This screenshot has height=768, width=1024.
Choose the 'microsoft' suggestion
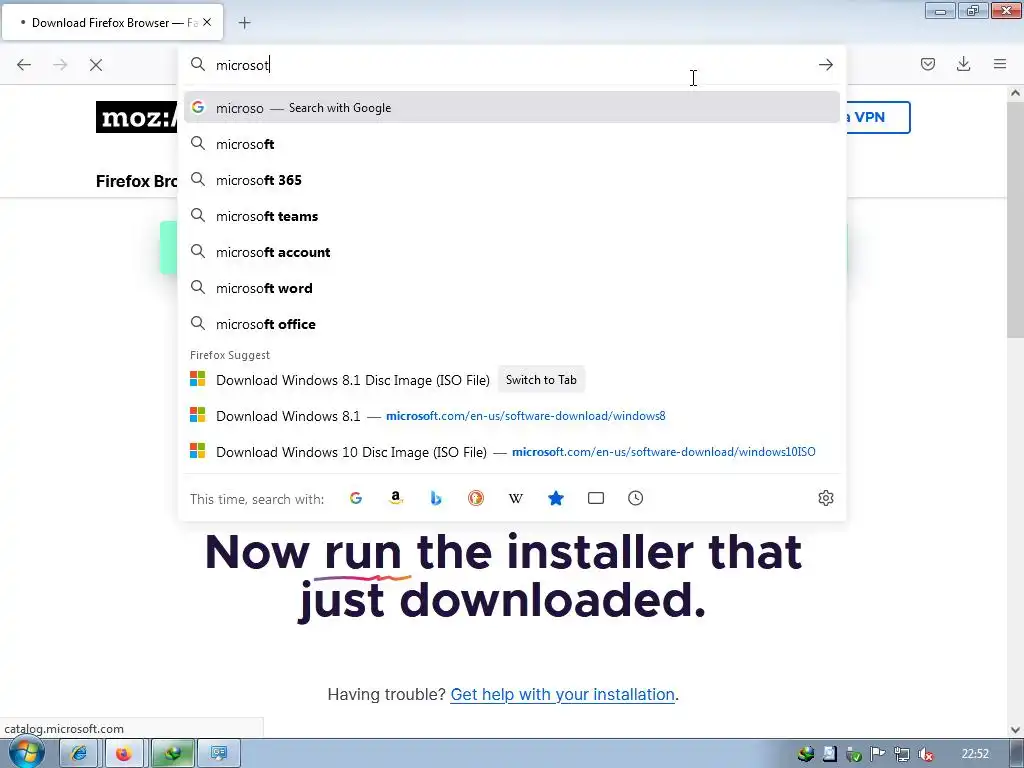pyautogui.click(x=512, y=144)
